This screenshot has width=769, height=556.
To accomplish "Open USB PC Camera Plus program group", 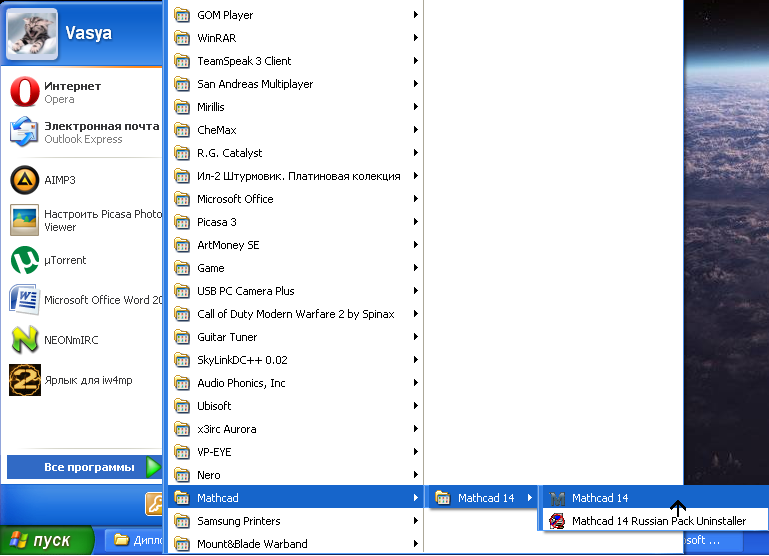I will pos(296,291).
